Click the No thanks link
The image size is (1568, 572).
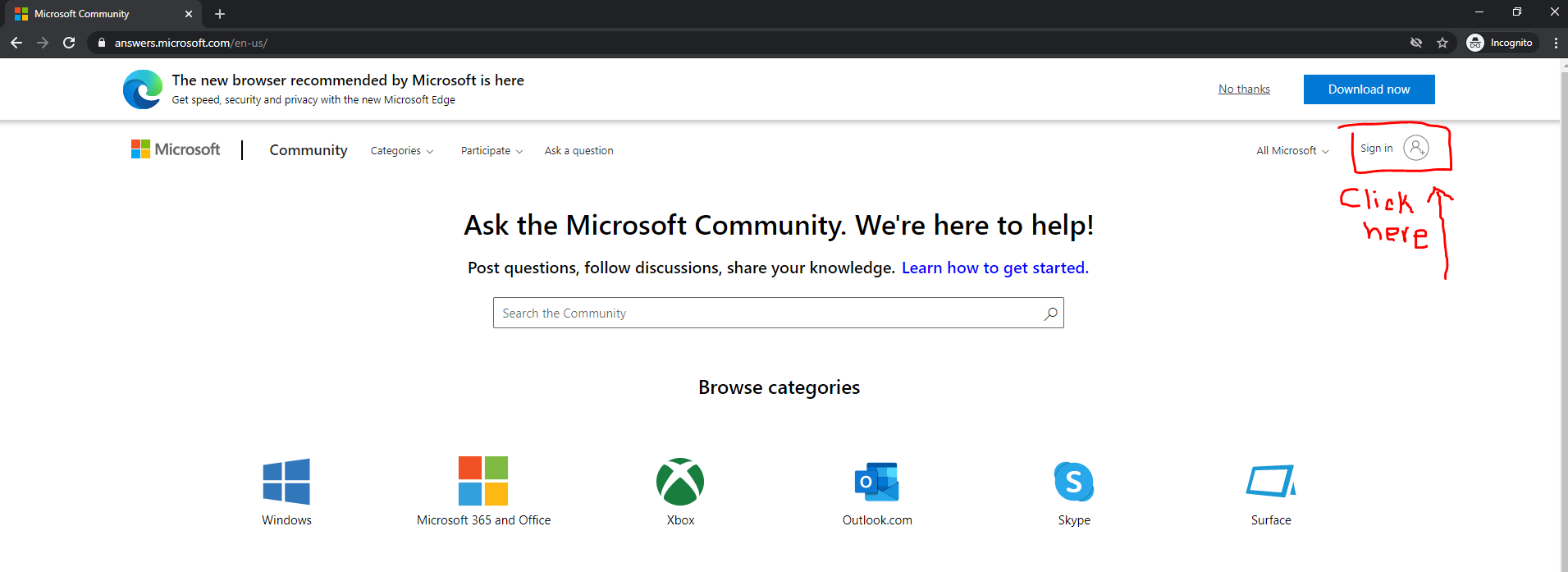pyautogui.click(x=1244, y=89)
